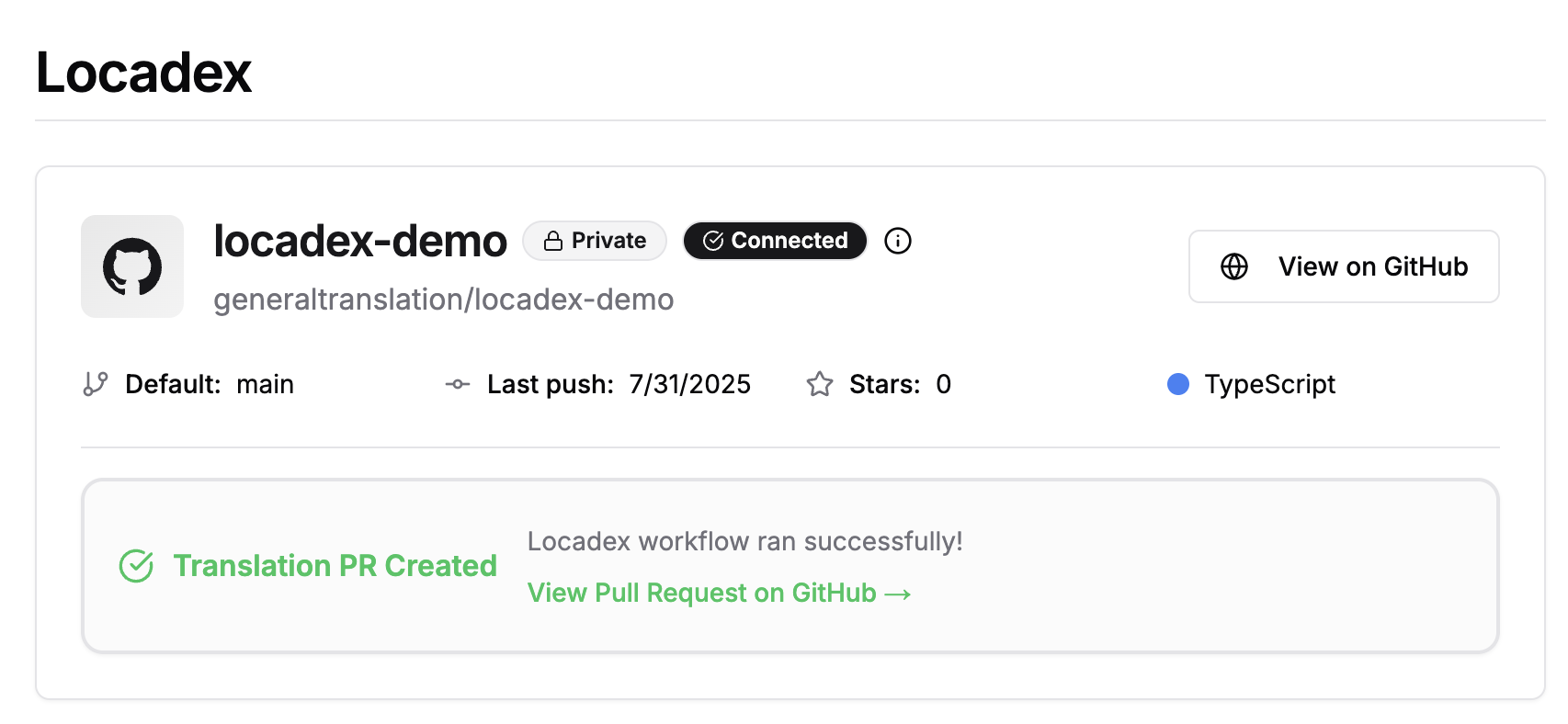Select the TypeScript language indicator
This screenshot has width=1568, height=724.
pyautogui.click(x=1269, y=384)
